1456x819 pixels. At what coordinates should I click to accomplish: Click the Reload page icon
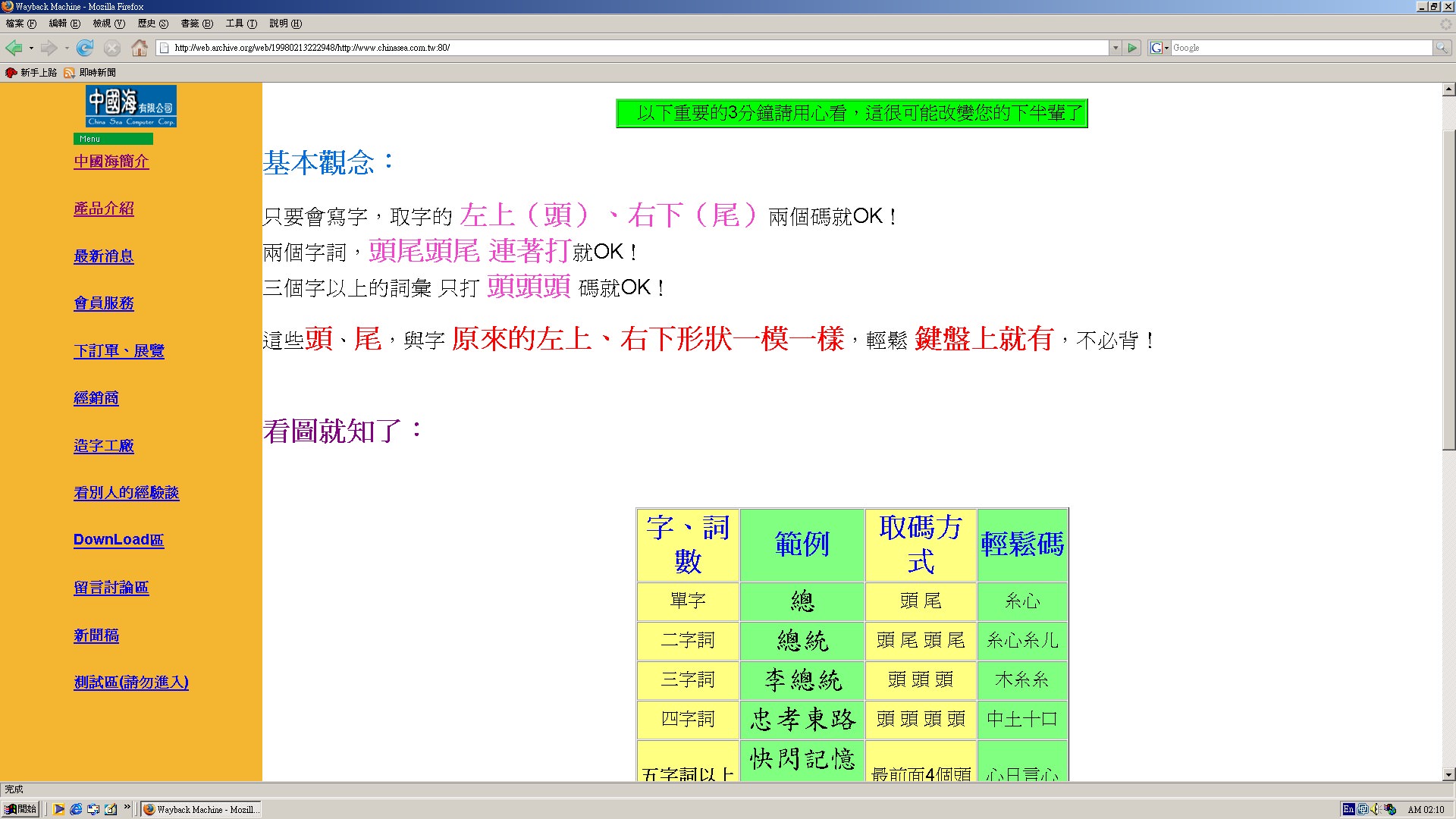tap(85, 48)
